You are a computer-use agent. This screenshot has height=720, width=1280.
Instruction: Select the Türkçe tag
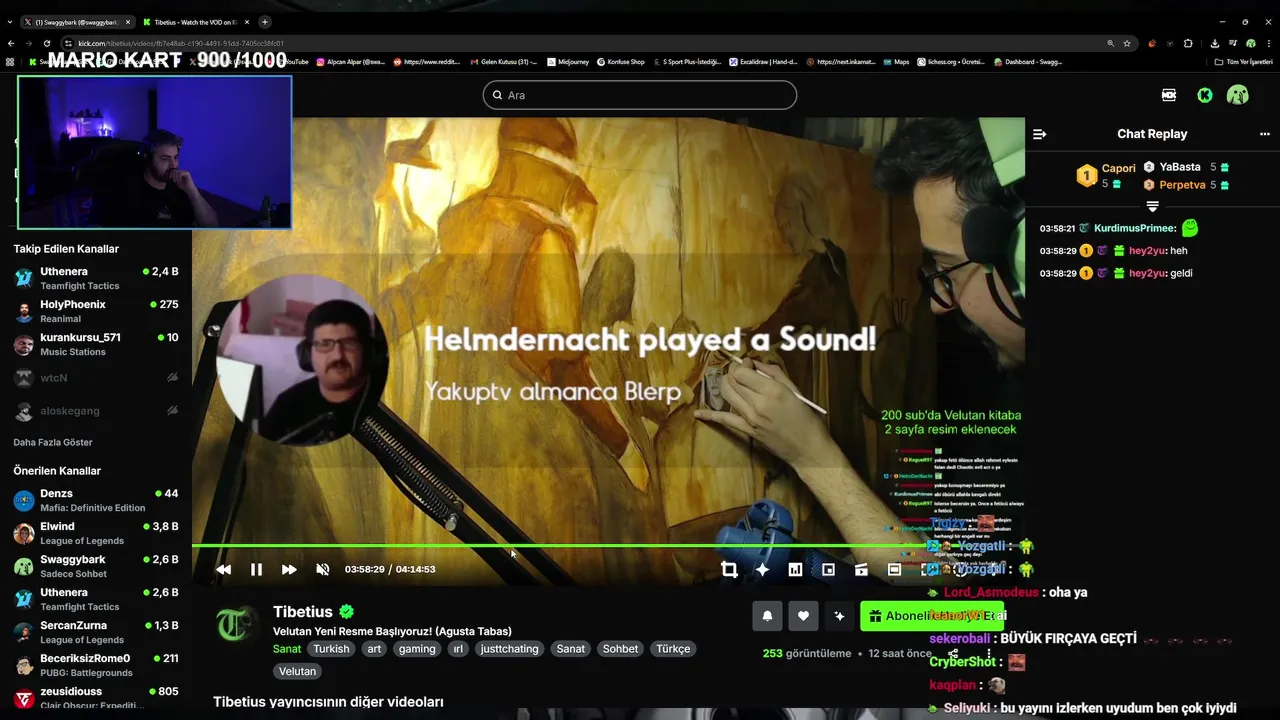(673, 648)
